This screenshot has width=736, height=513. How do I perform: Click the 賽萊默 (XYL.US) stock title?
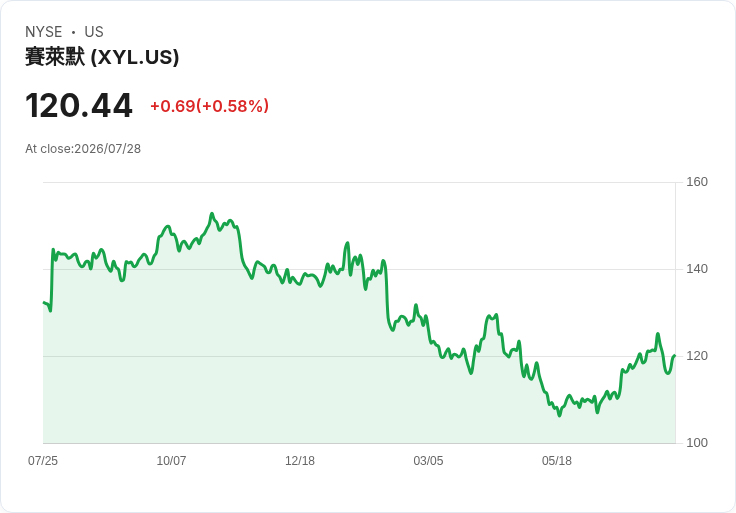point(102,57)
